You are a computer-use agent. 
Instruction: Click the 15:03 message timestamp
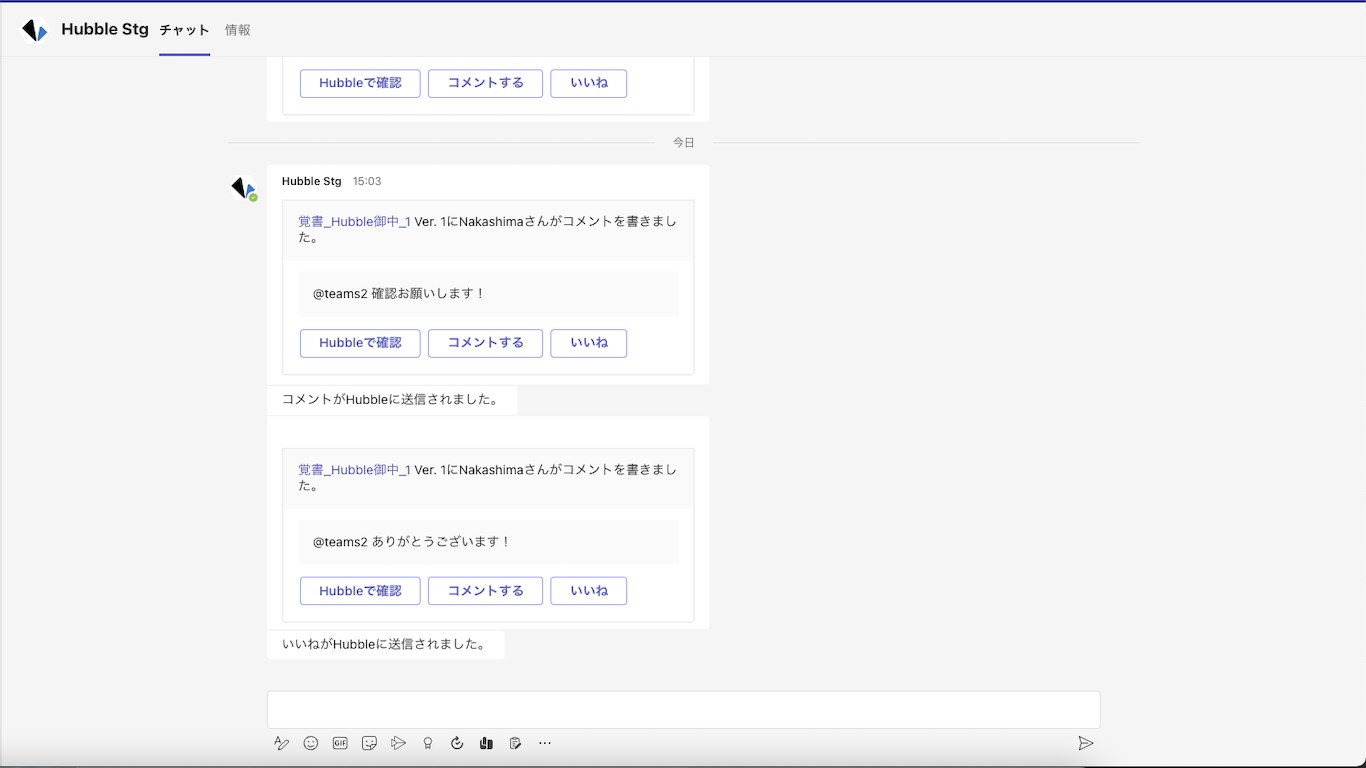click(367, 181)
